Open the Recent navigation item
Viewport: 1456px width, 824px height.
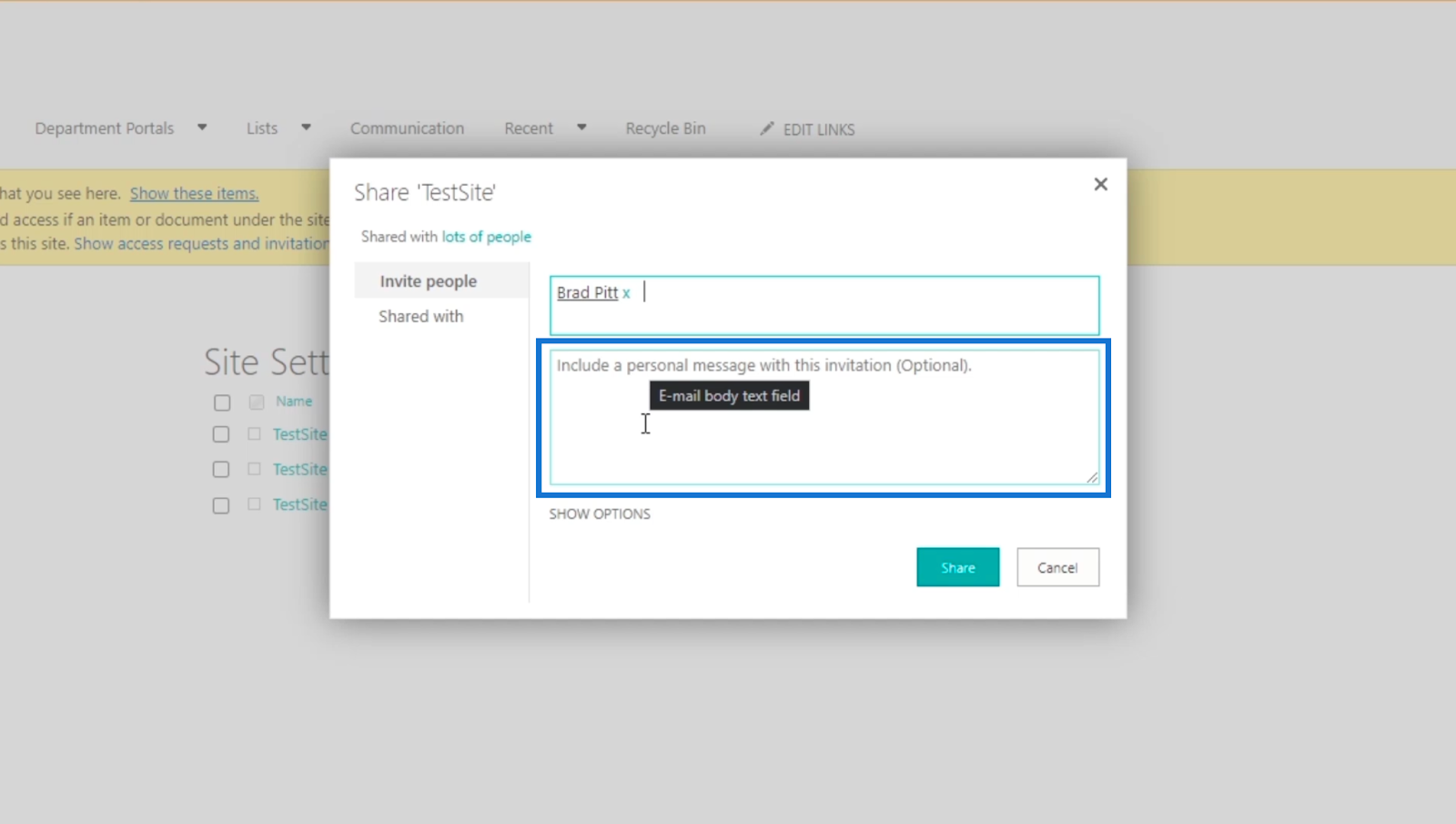pyautogui.click(x=529, y=128)
